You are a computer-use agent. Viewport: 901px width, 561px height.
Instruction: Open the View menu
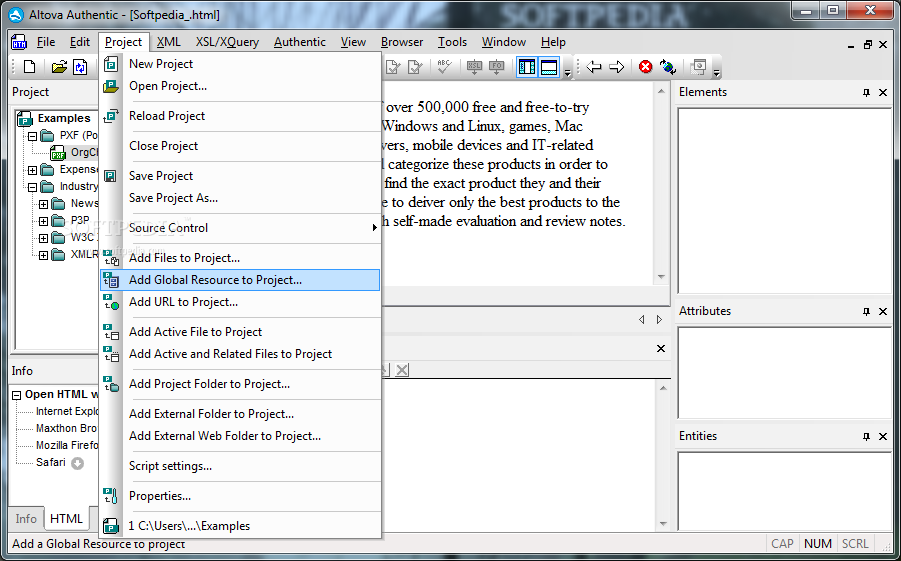click(353, 42)
